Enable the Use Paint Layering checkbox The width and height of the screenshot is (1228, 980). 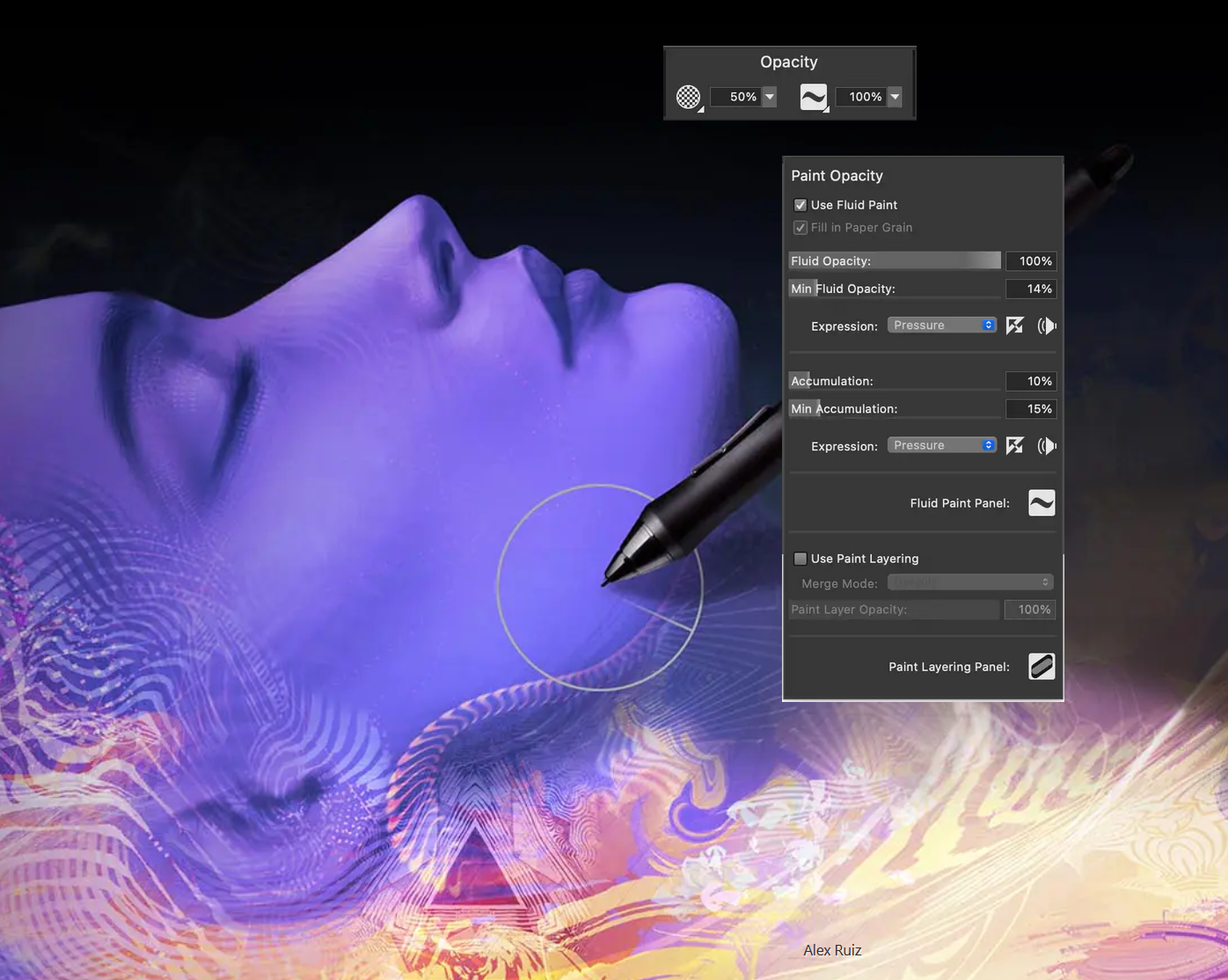tap(800, 559)
